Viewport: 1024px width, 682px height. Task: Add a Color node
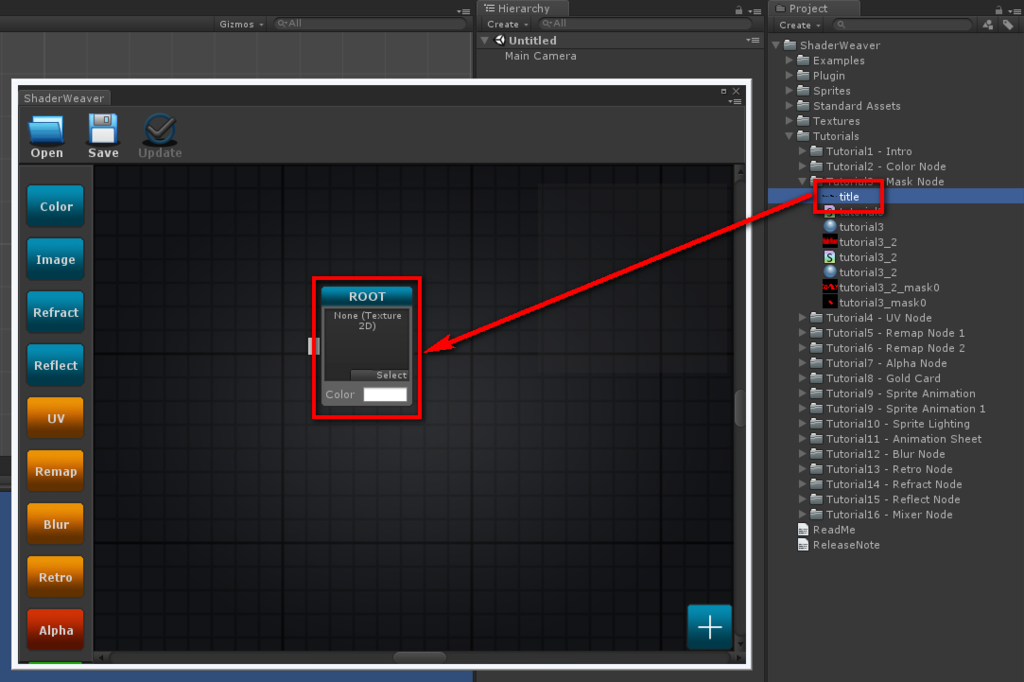[x=56, y=206]
